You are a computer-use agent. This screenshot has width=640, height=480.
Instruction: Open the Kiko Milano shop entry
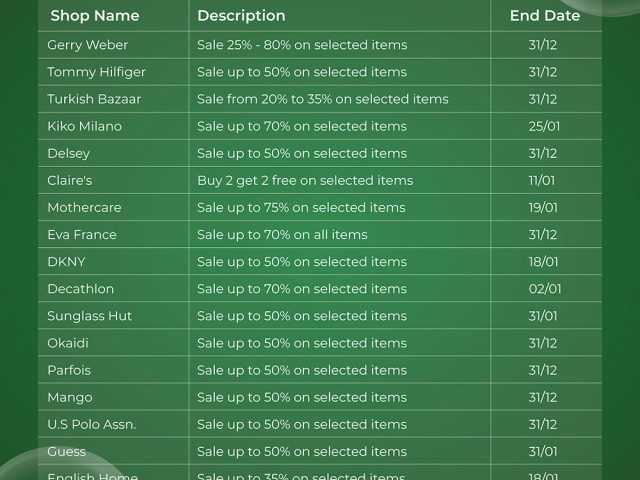84,126
